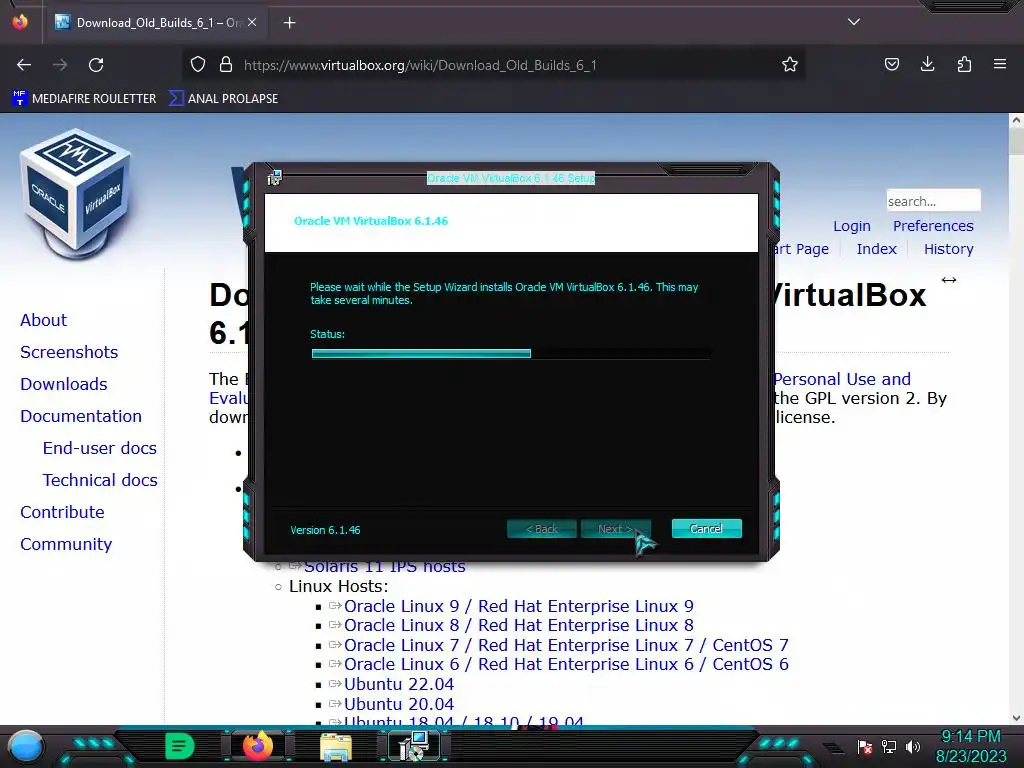Click the Personal Use and license link

(x=842, y=379)
